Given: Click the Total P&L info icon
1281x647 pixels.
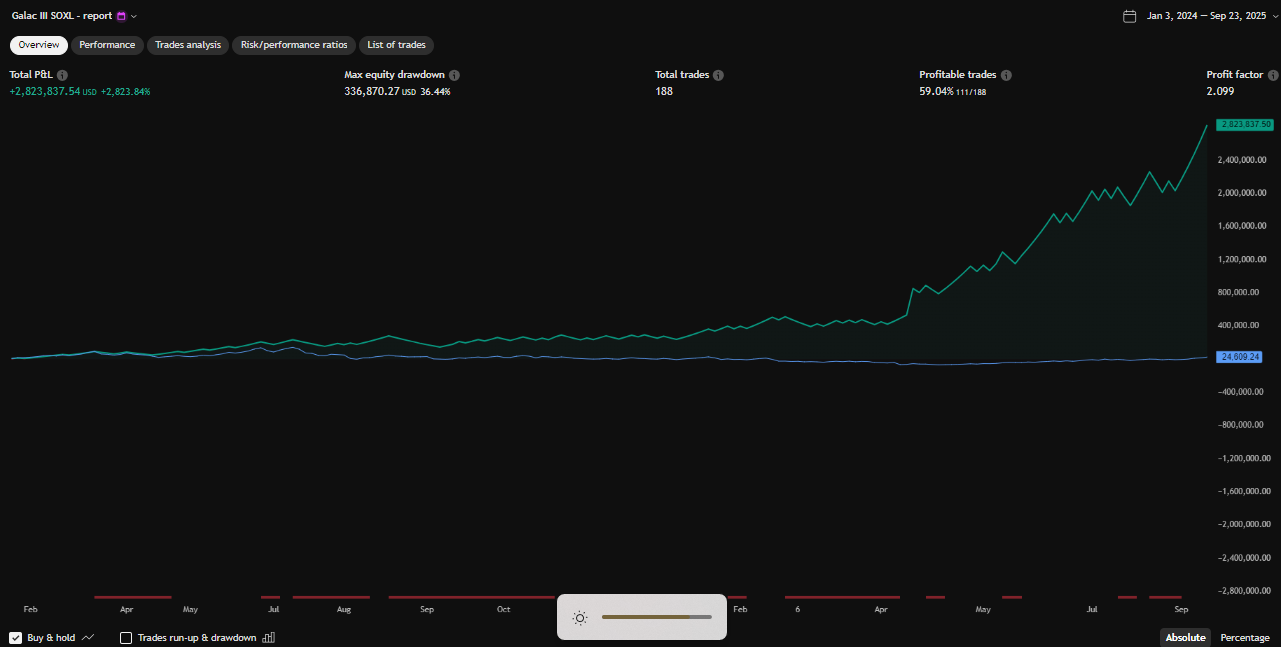Looking at the screenshot, I should pyautogui.click(x=63, y=75).
